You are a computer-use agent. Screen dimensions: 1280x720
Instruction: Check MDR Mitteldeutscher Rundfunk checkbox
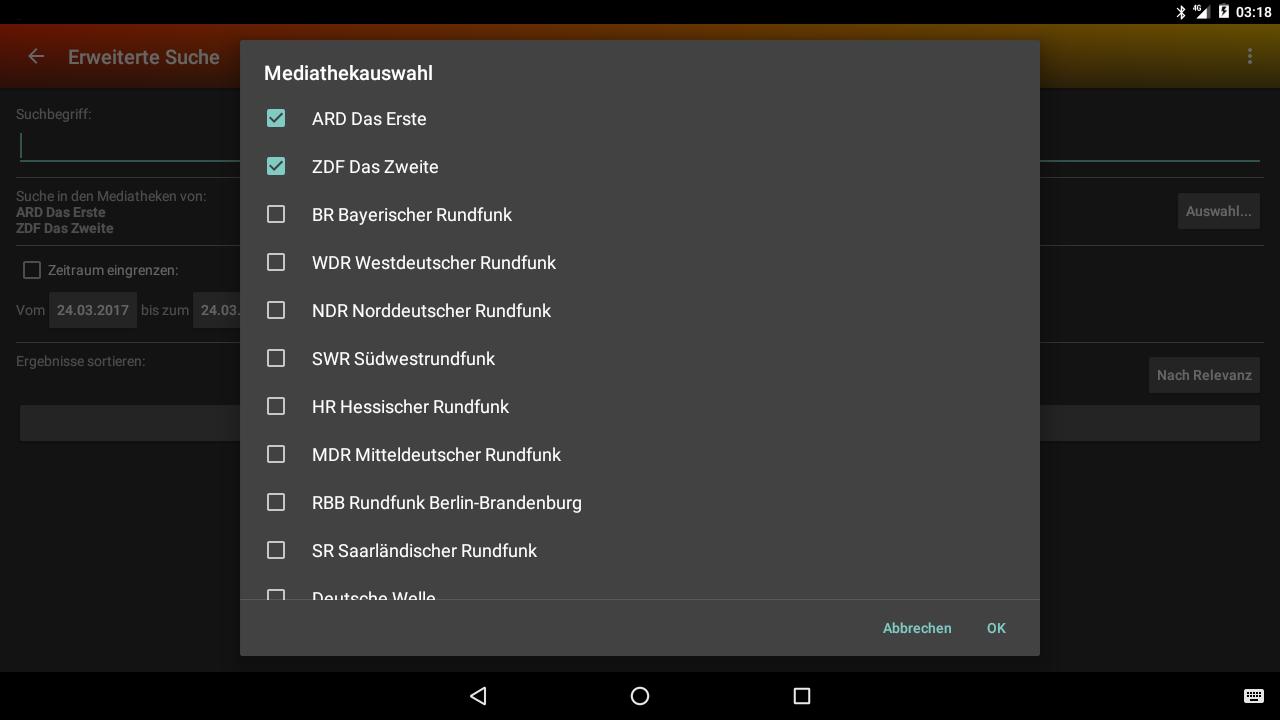point(276,454)
